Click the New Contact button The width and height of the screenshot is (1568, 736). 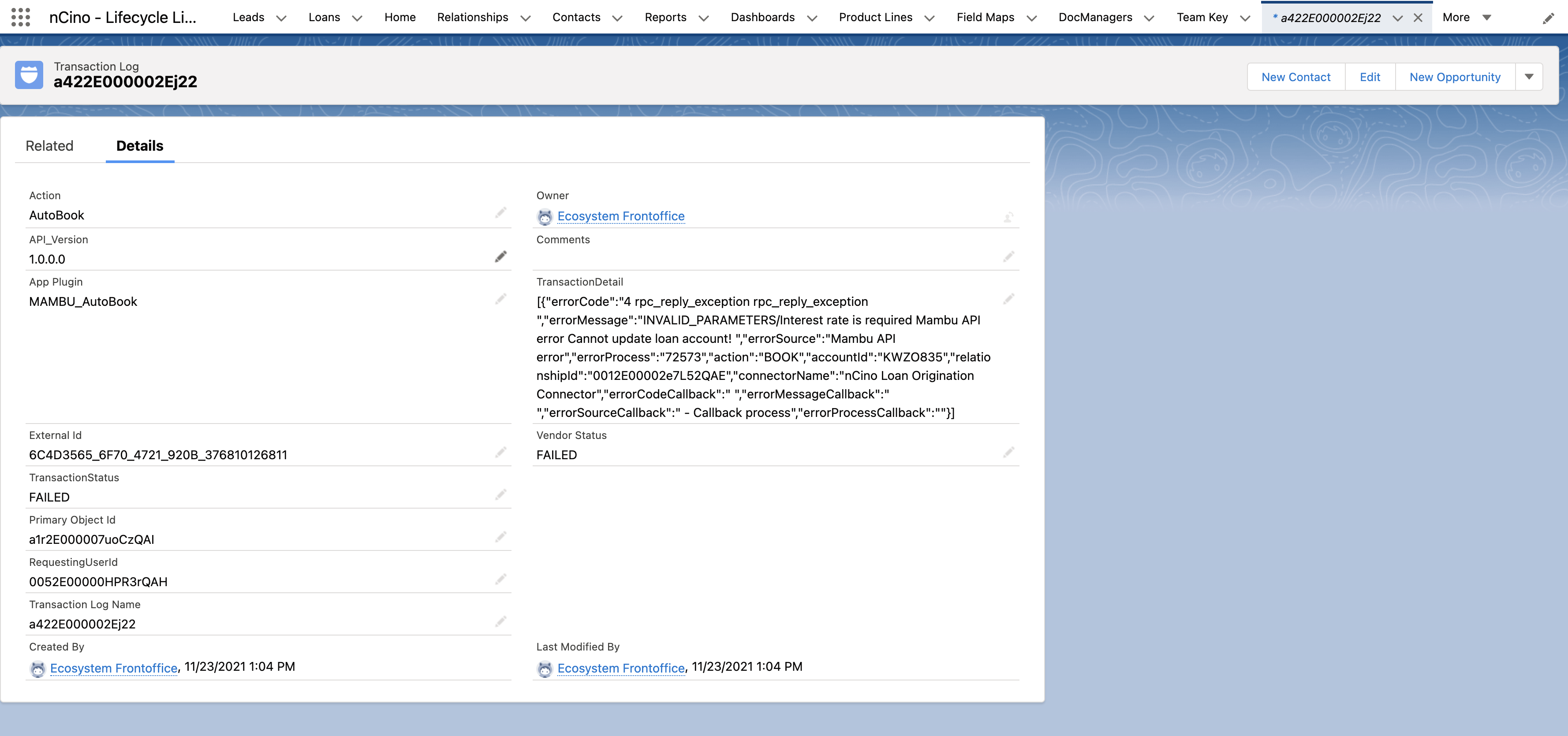1295,77
